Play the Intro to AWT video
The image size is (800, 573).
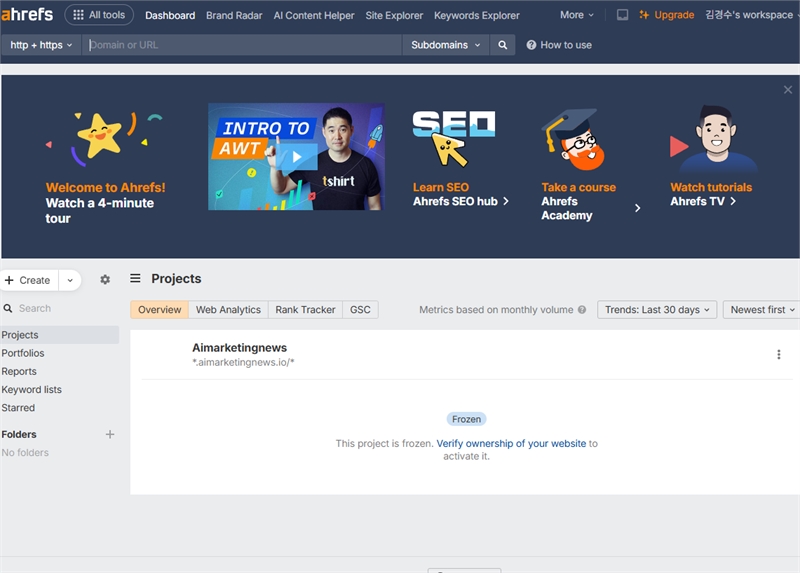tap(296, 157)
